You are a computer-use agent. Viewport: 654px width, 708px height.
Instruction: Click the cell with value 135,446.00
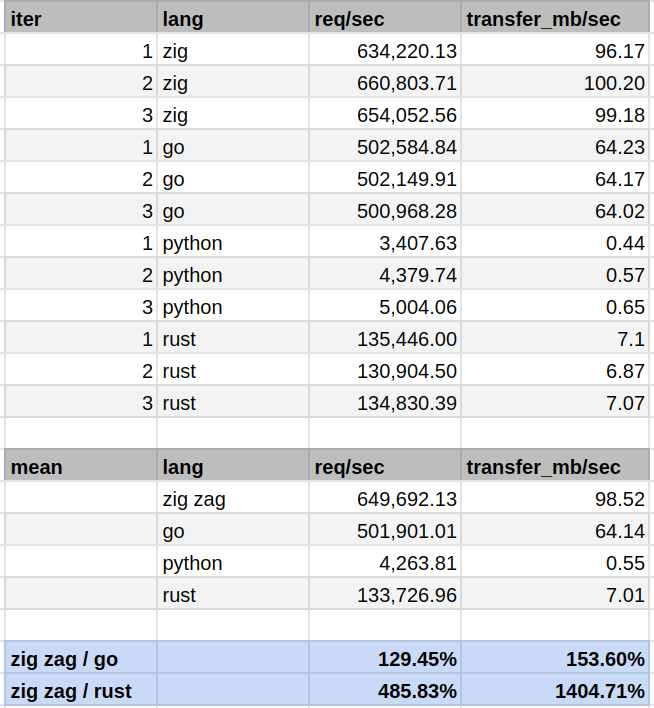384,339
